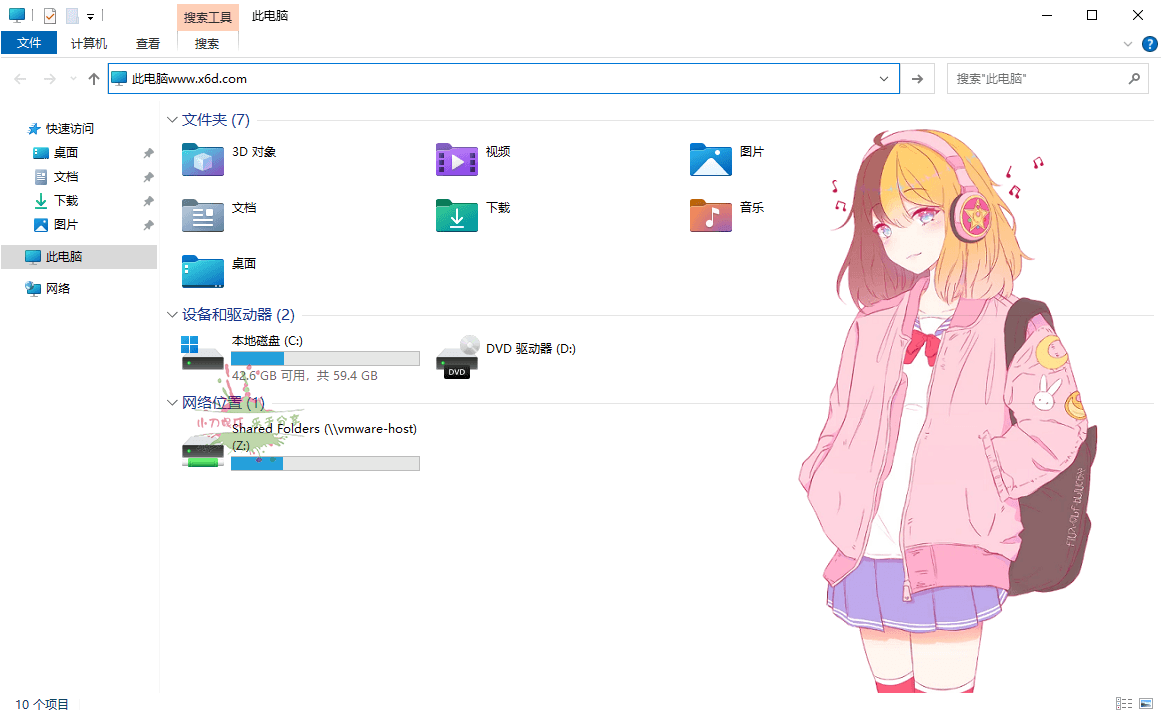Open the 音乐 folder icon

pos(711,215)
